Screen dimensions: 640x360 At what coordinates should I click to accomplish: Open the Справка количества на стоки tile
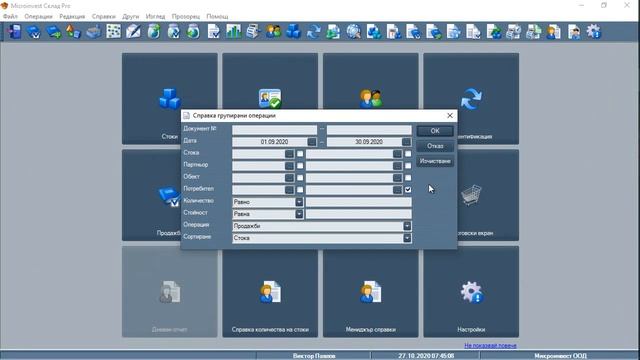click(x=270, y=293)
